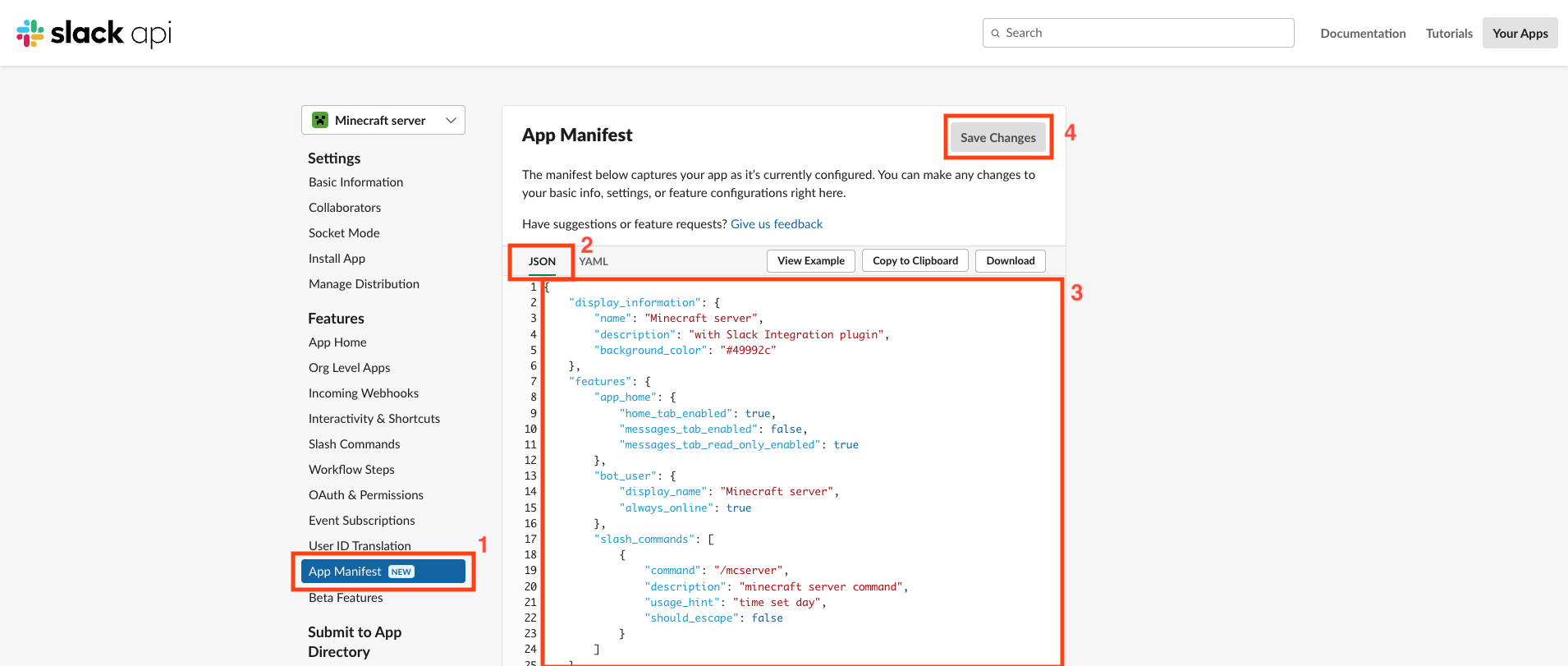The width and height of the screenshot is (1568, 666).
Task: Open Org Level Apps page
Action: point(349,368)
